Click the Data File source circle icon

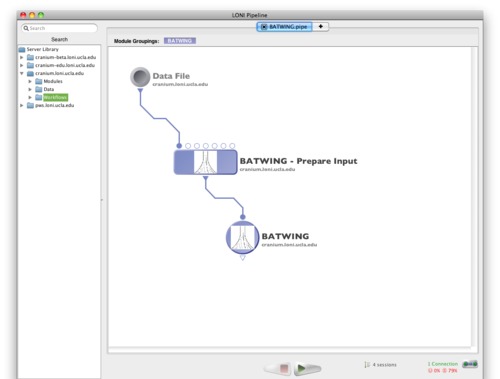point(140,77)
